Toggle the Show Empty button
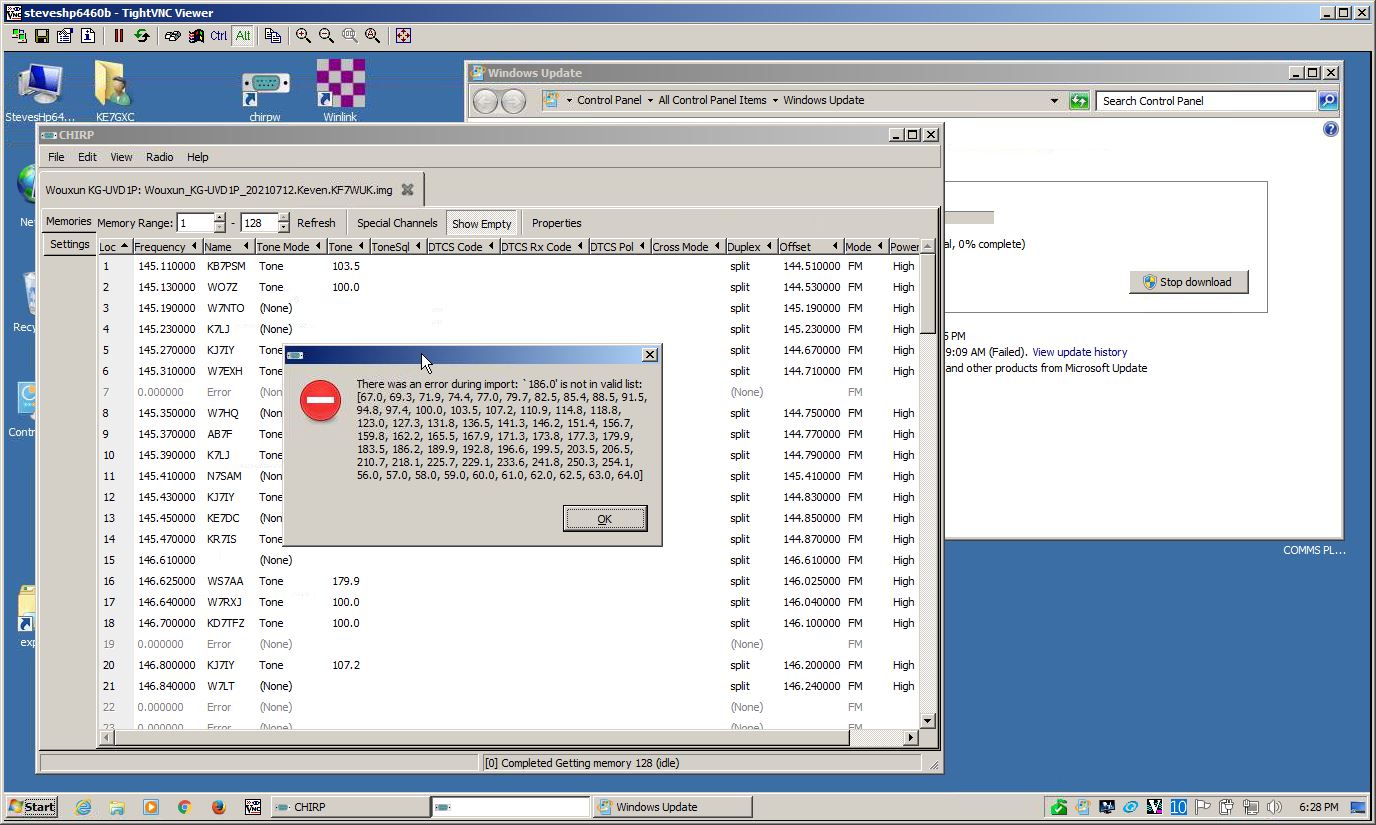 tap(481, 224)
